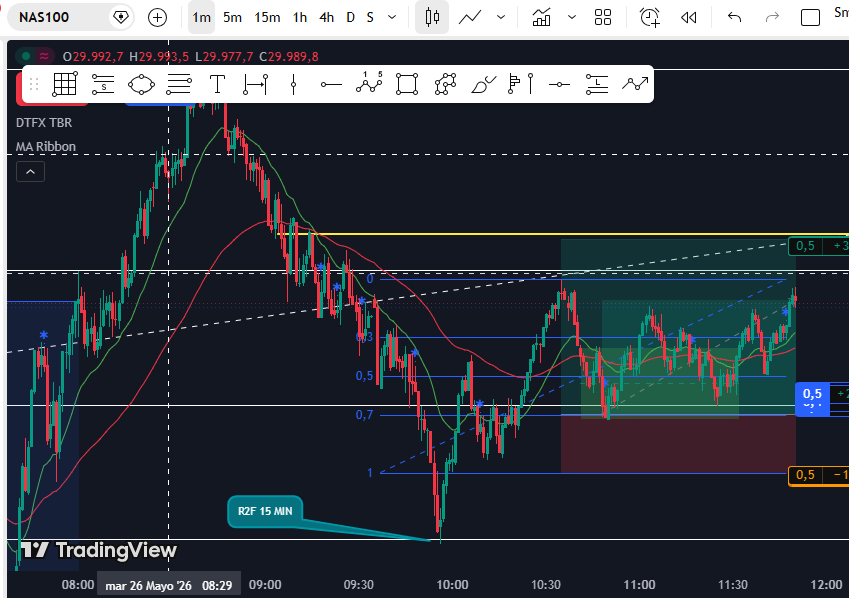Click the mar 26 Mayo '26 08:29 time label
Screen dimensions: 849x598
point(168,586)
